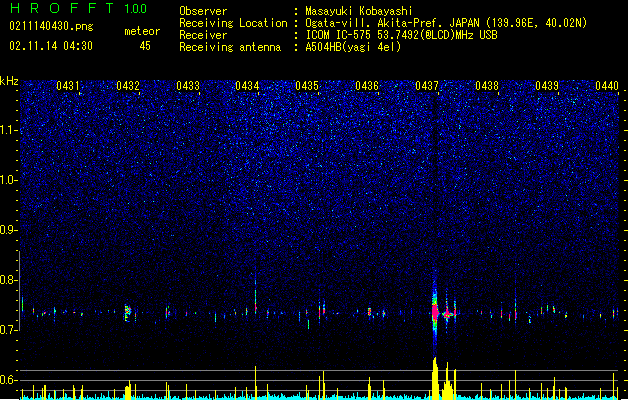Click the 'Receiving antenna' field label
The height and width of the screenshot is (400, 629).
coord(230,47)
